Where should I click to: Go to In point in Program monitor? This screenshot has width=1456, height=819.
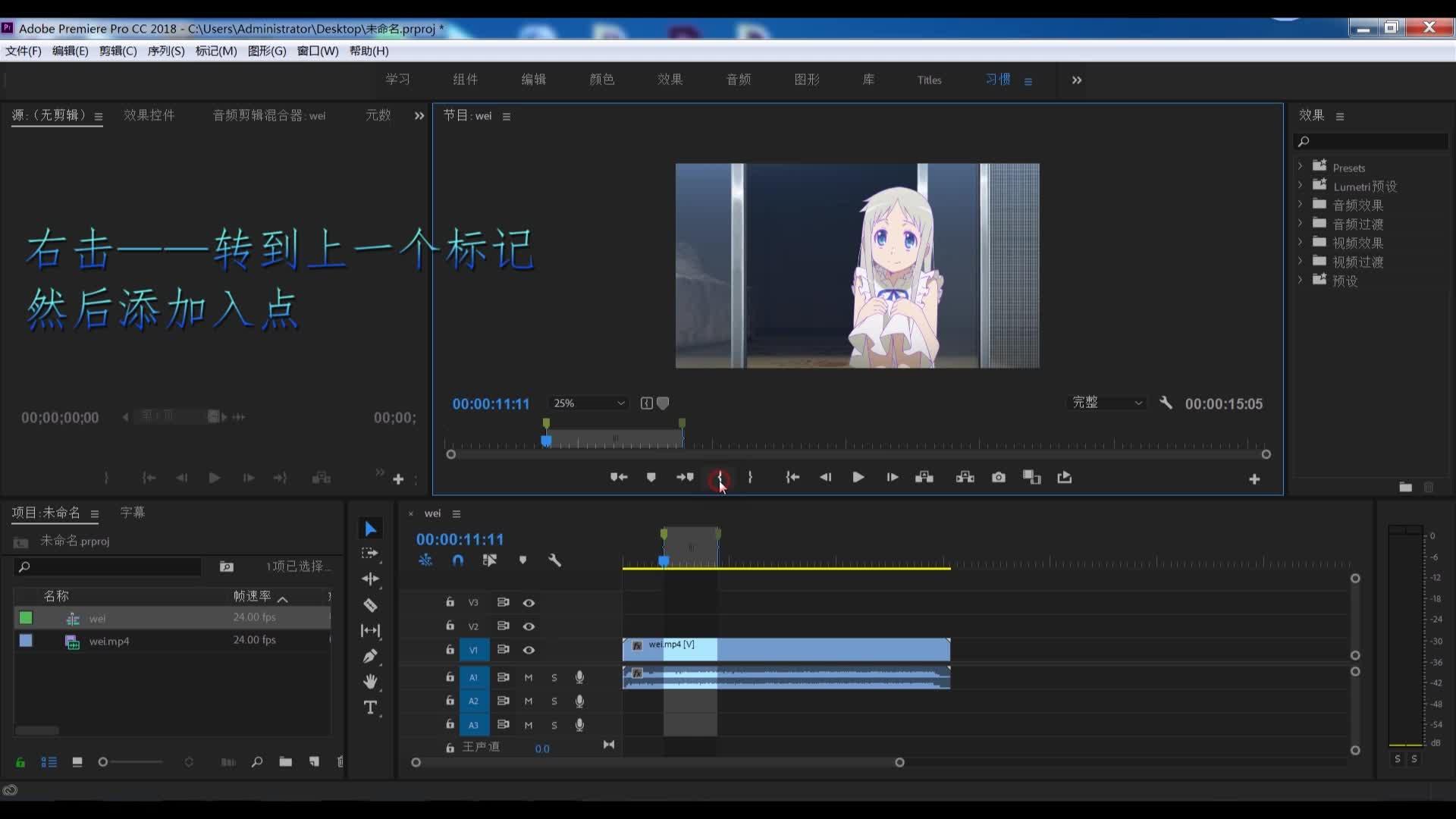click(792, 477)
